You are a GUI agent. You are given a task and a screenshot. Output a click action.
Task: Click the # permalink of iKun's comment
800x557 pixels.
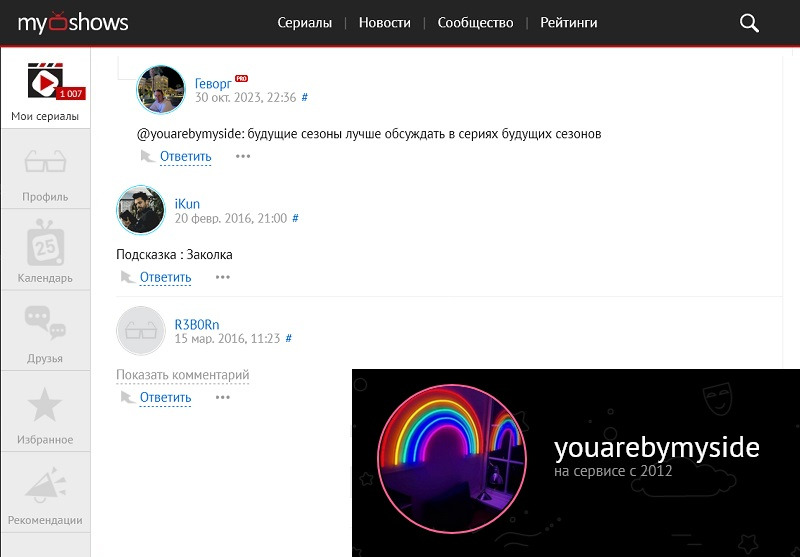pos(295,218)
